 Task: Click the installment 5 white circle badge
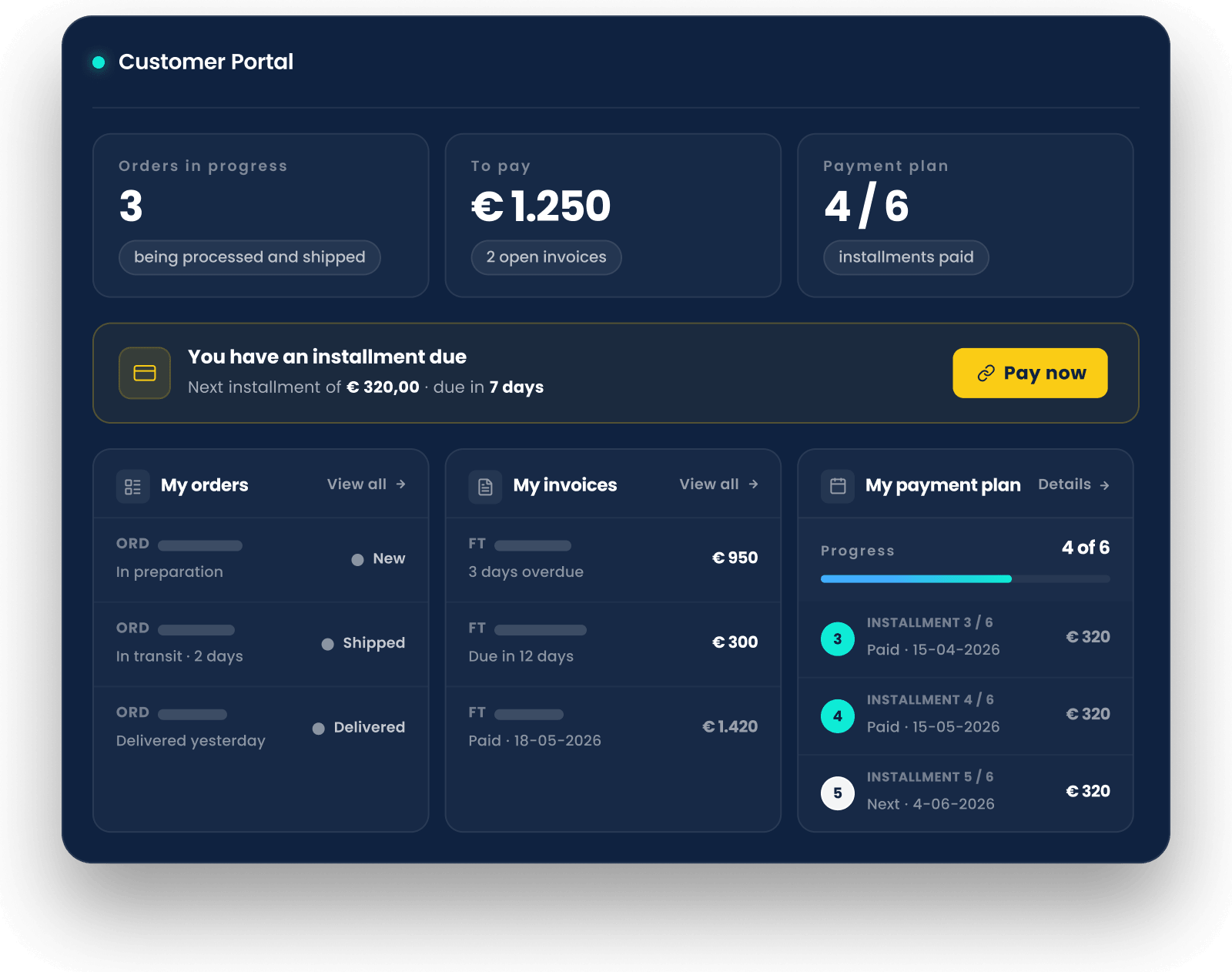838,793
